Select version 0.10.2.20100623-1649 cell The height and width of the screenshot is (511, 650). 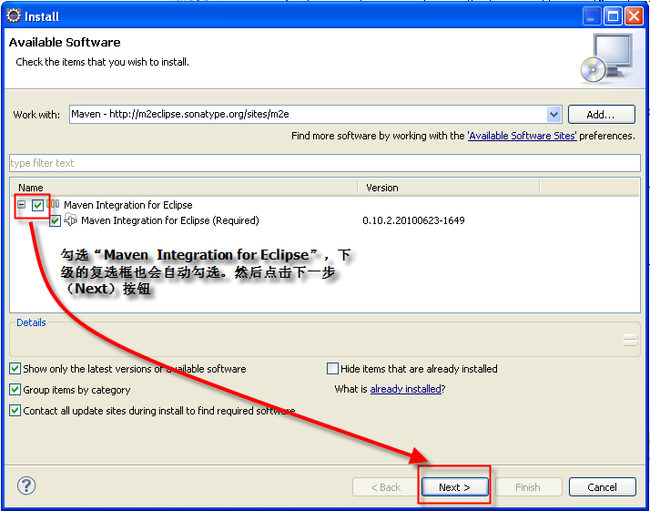413,220
